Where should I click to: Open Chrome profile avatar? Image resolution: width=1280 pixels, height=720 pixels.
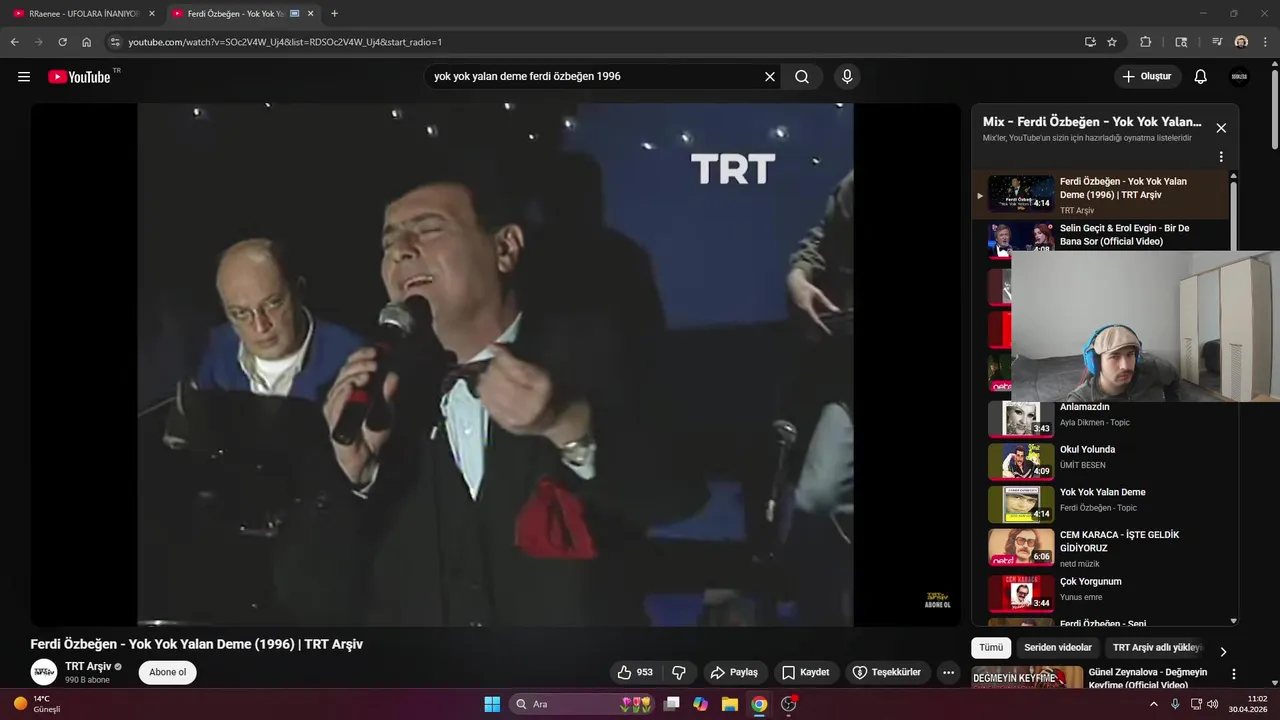(x=1241, y=42)
